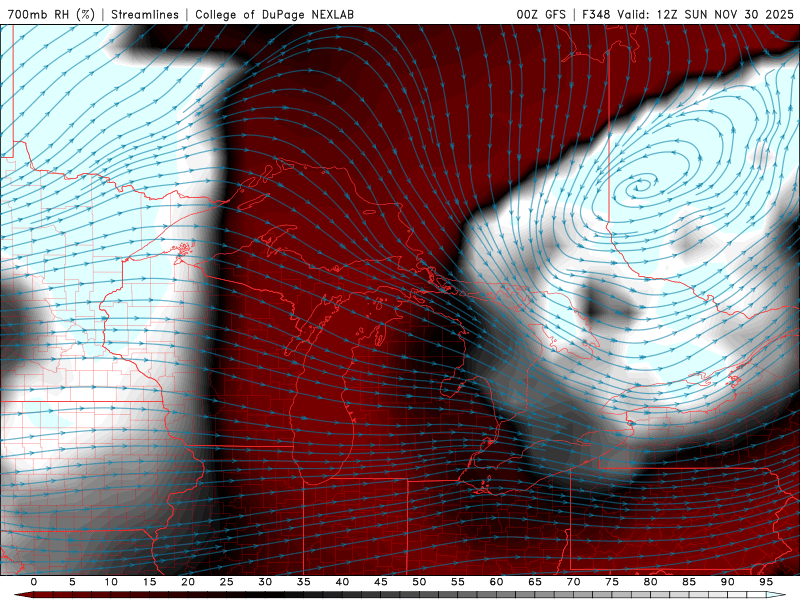Click the colorbar label '0'
This screenshot has height=600, width=800.
[x=34, y=582]
